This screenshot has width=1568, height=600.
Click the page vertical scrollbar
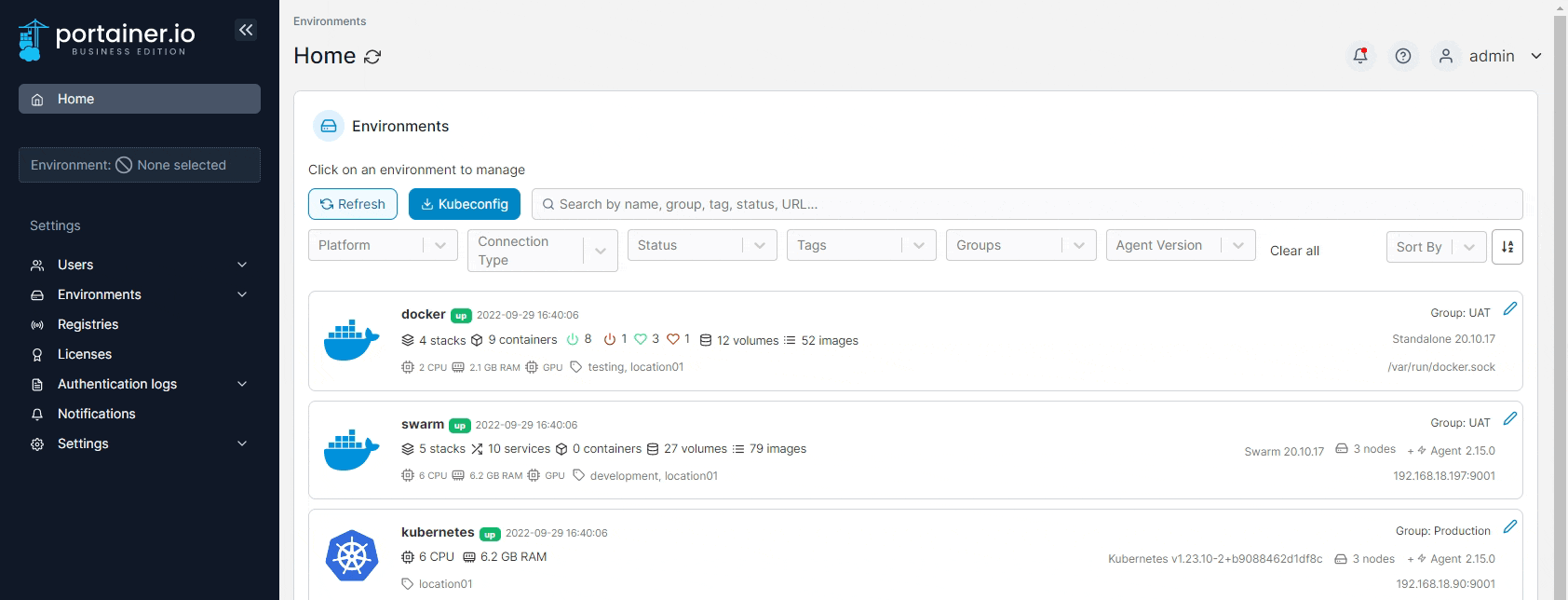(x=1560, y=300)
